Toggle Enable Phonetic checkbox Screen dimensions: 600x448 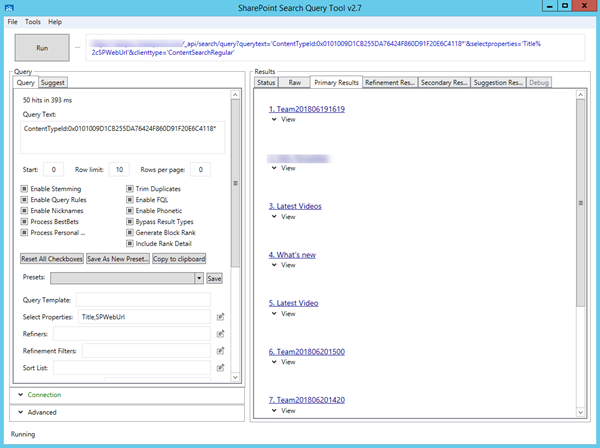[x=130, y=210]
